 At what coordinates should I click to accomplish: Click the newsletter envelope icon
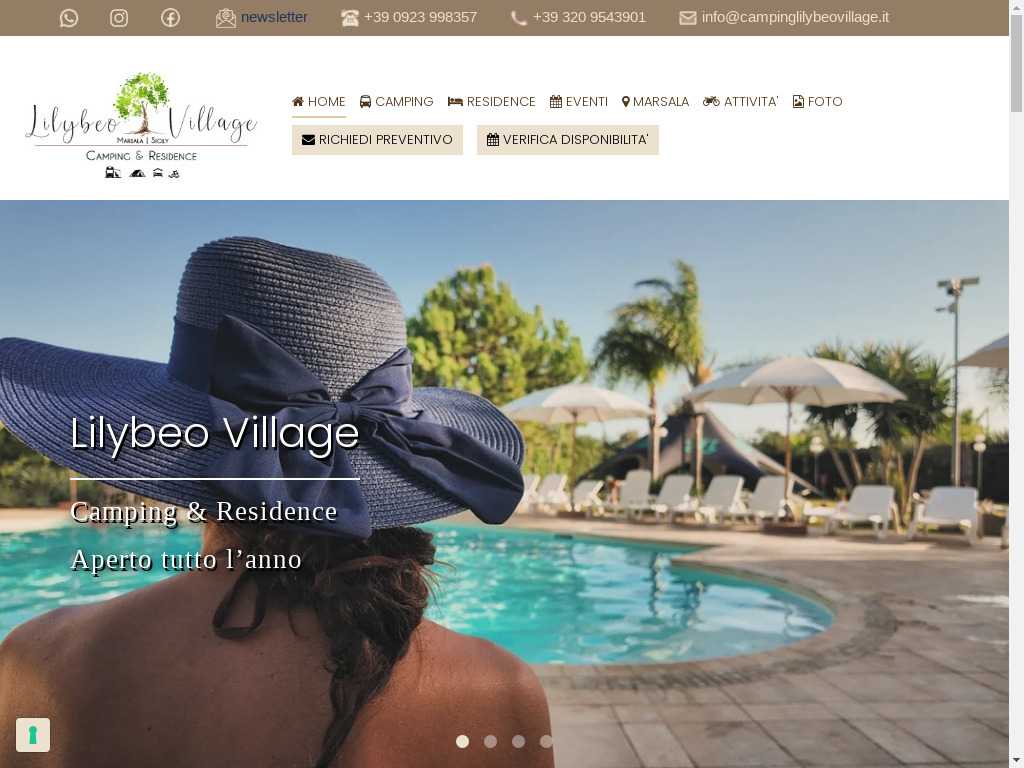pyautogui.click(x=225, y=18)
